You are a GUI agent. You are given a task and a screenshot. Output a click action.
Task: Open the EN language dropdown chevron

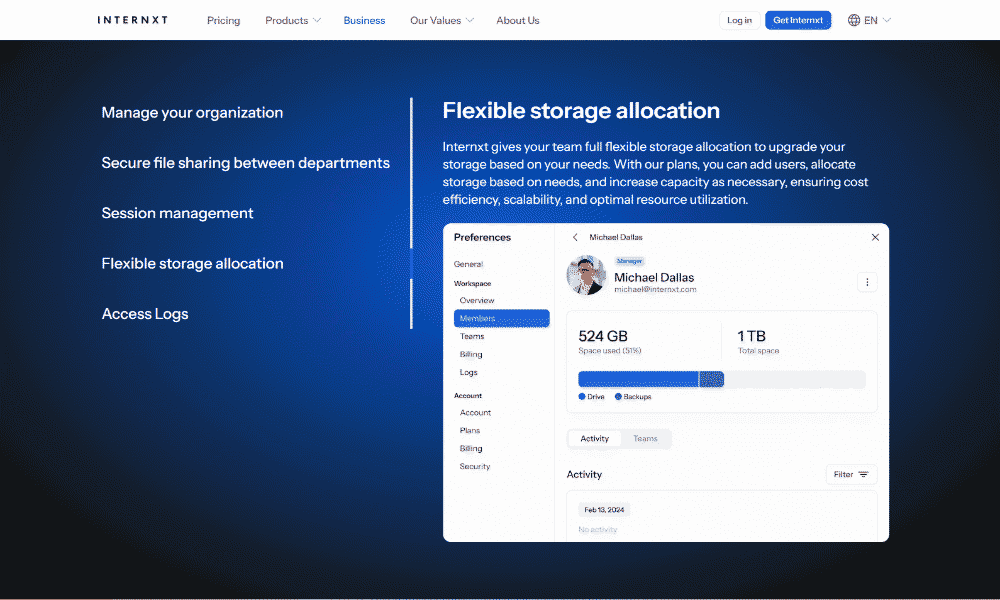(886, 20)
